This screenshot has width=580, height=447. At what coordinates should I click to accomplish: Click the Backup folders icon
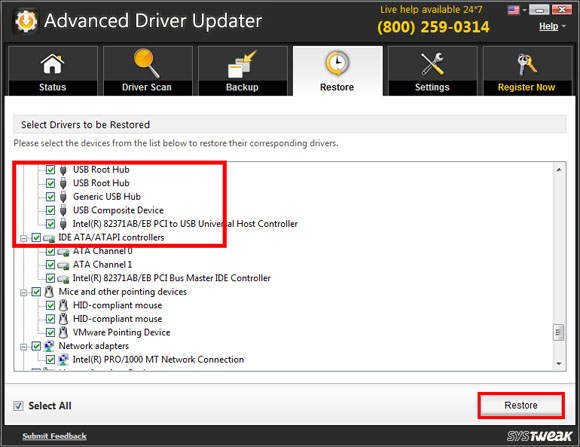(x=242, y=64)
